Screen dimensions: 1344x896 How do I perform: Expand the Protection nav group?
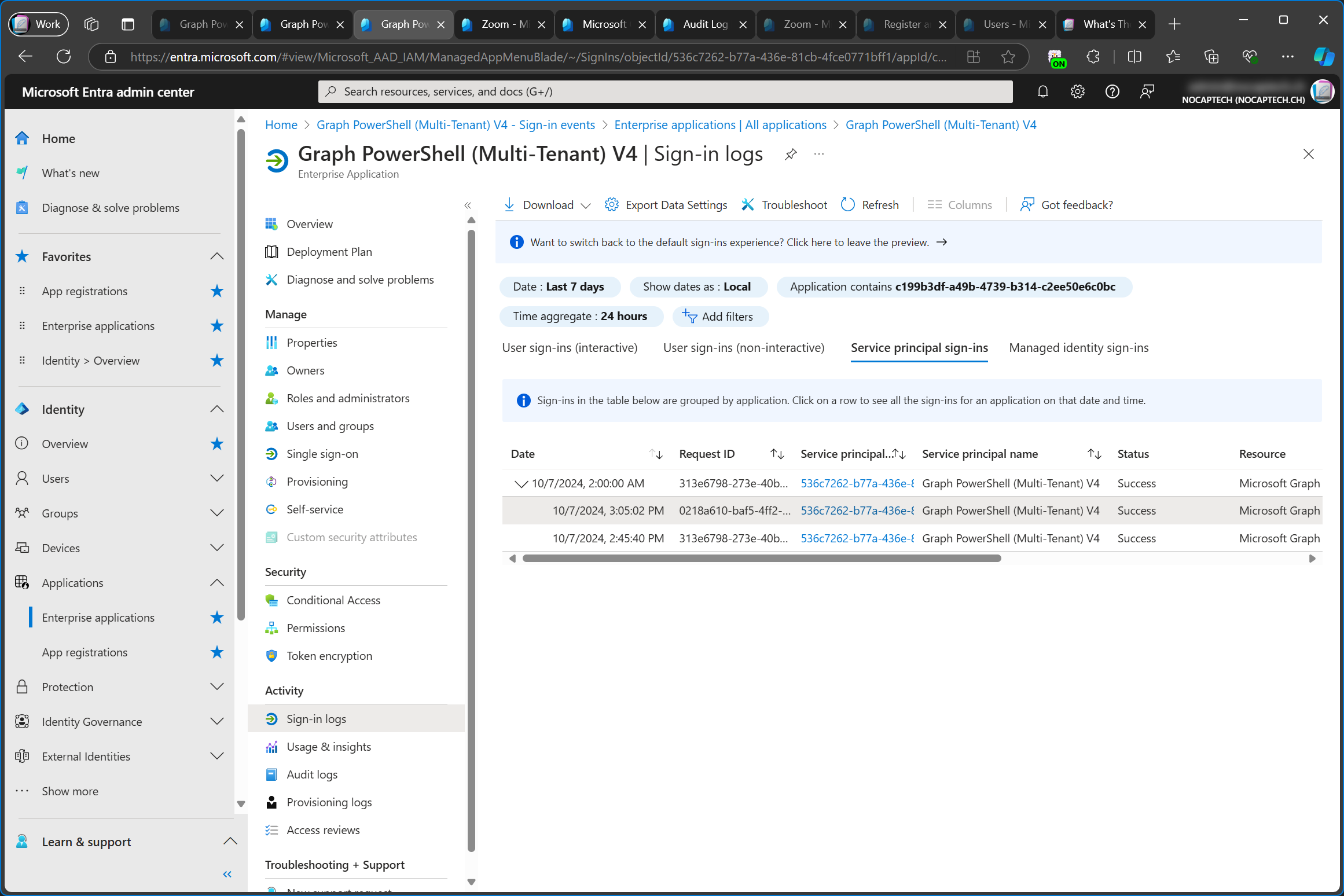[217, 687]
